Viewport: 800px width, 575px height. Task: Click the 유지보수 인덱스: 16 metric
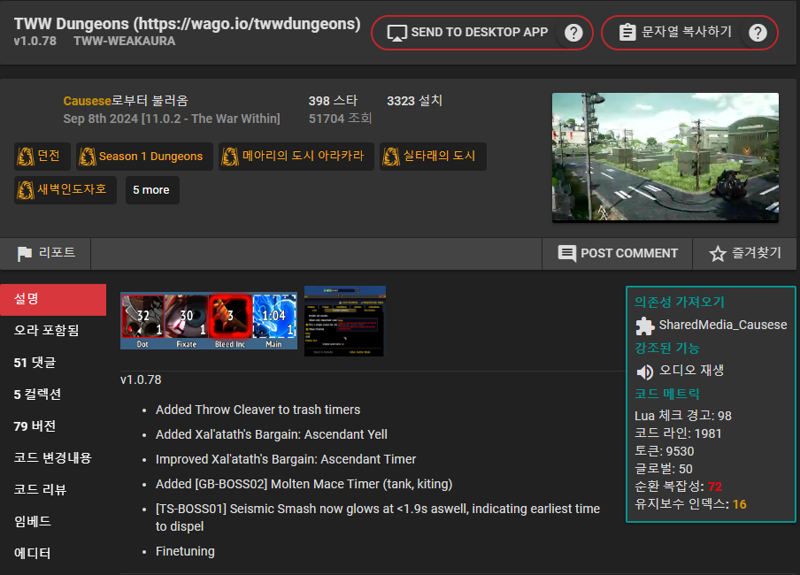click(x=691, y=504)
